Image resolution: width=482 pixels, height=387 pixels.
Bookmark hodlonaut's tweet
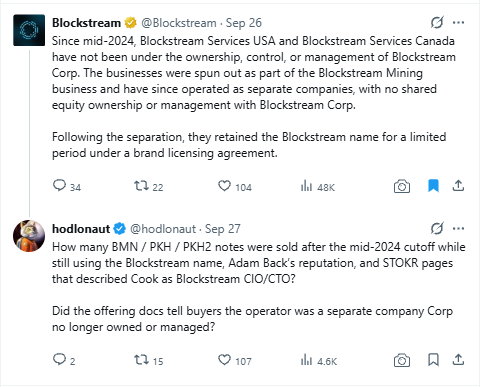433,360
